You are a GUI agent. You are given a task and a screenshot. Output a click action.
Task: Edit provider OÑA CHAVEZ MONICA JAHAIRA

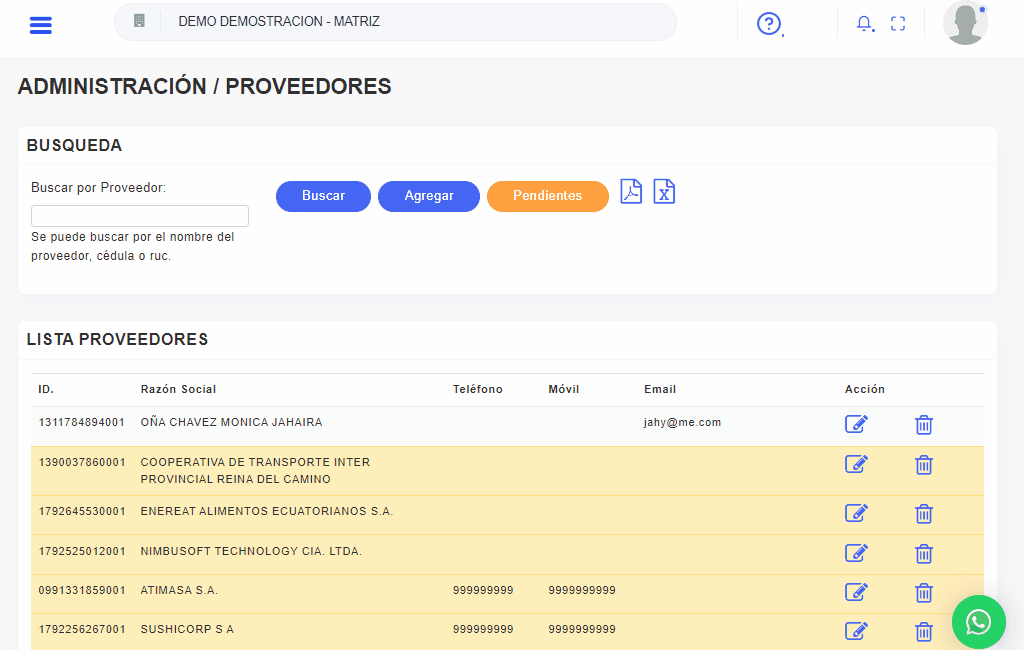tap(856, 425)
